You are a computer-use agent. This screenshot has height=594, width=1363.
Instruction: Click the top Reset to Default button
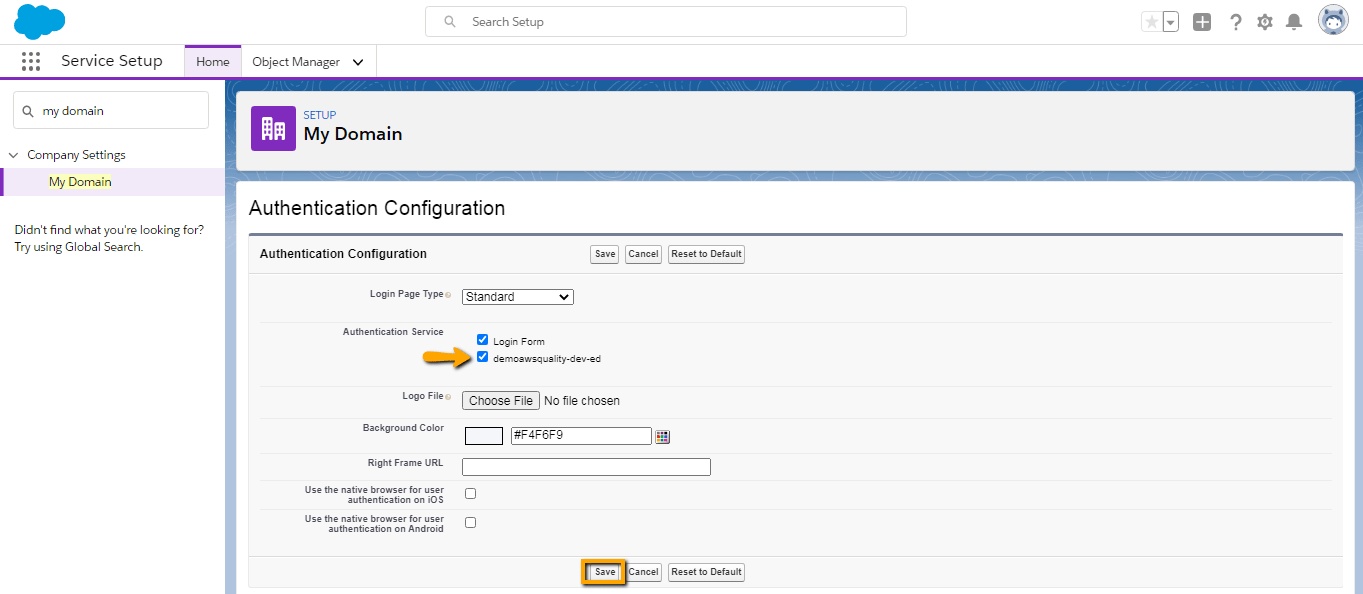(x=706, y=254)
